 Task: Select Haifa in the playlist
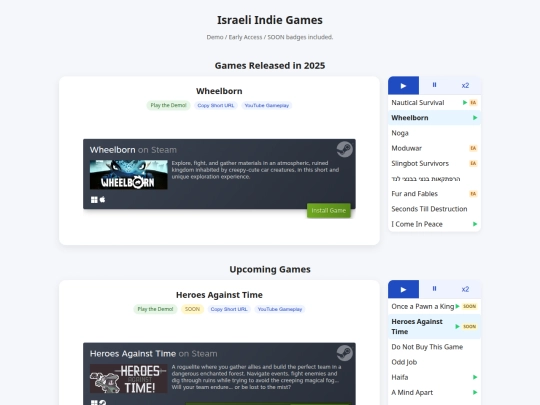pos(434,377)
